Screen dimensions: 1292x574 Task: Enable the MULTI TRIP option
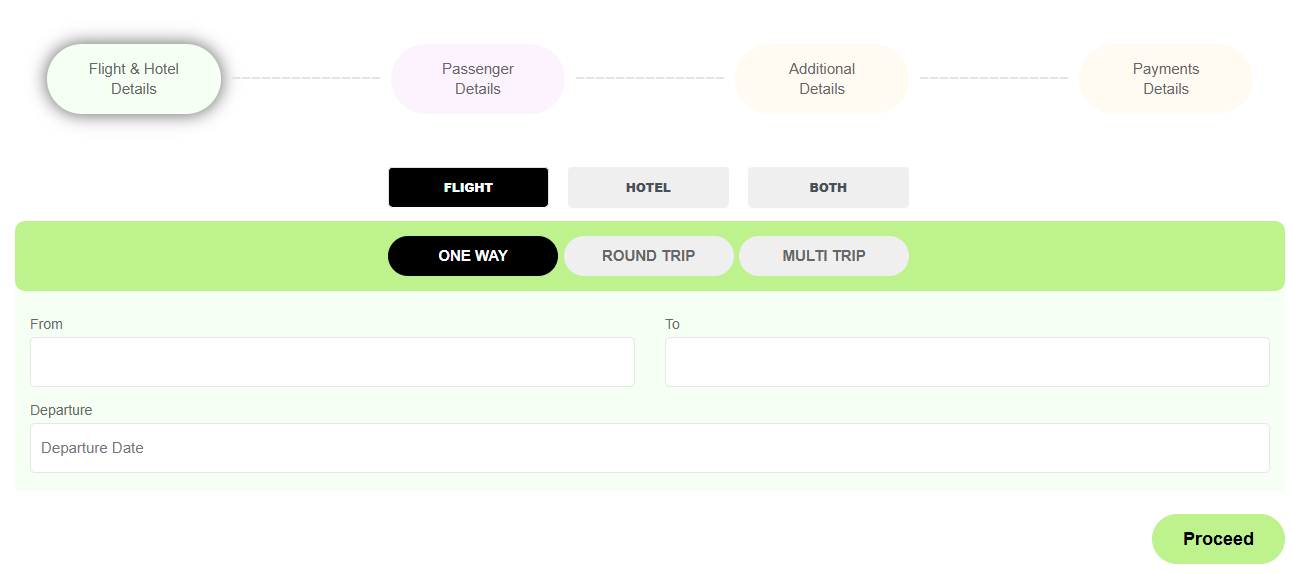[824, 256]
